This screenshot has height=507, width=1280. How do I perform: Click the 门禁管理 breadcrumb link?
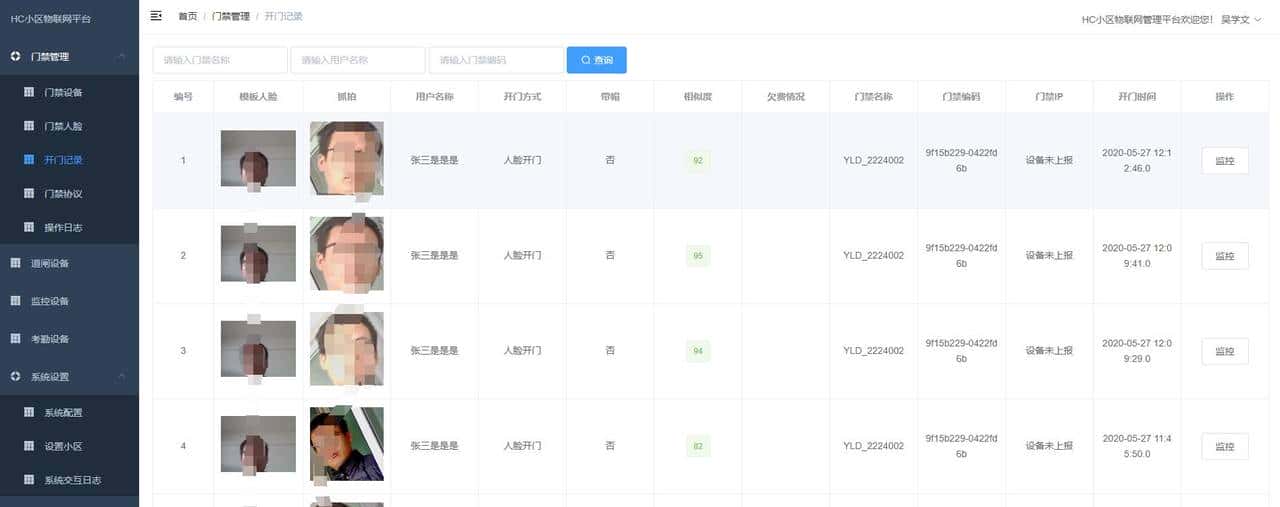coord(231,17)
